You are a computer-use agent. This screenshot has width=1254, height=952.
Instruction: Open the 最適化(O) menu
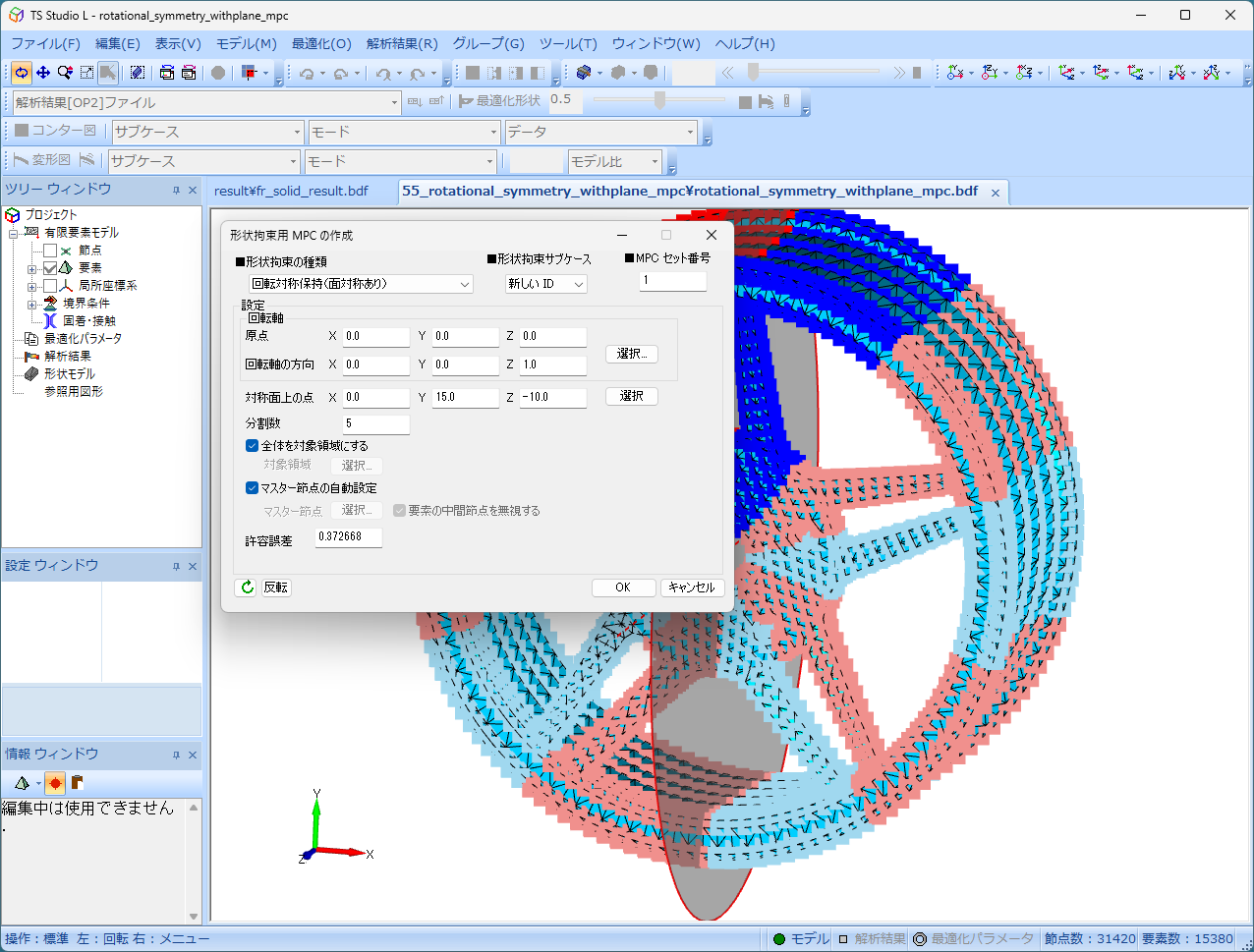point(321,44)
